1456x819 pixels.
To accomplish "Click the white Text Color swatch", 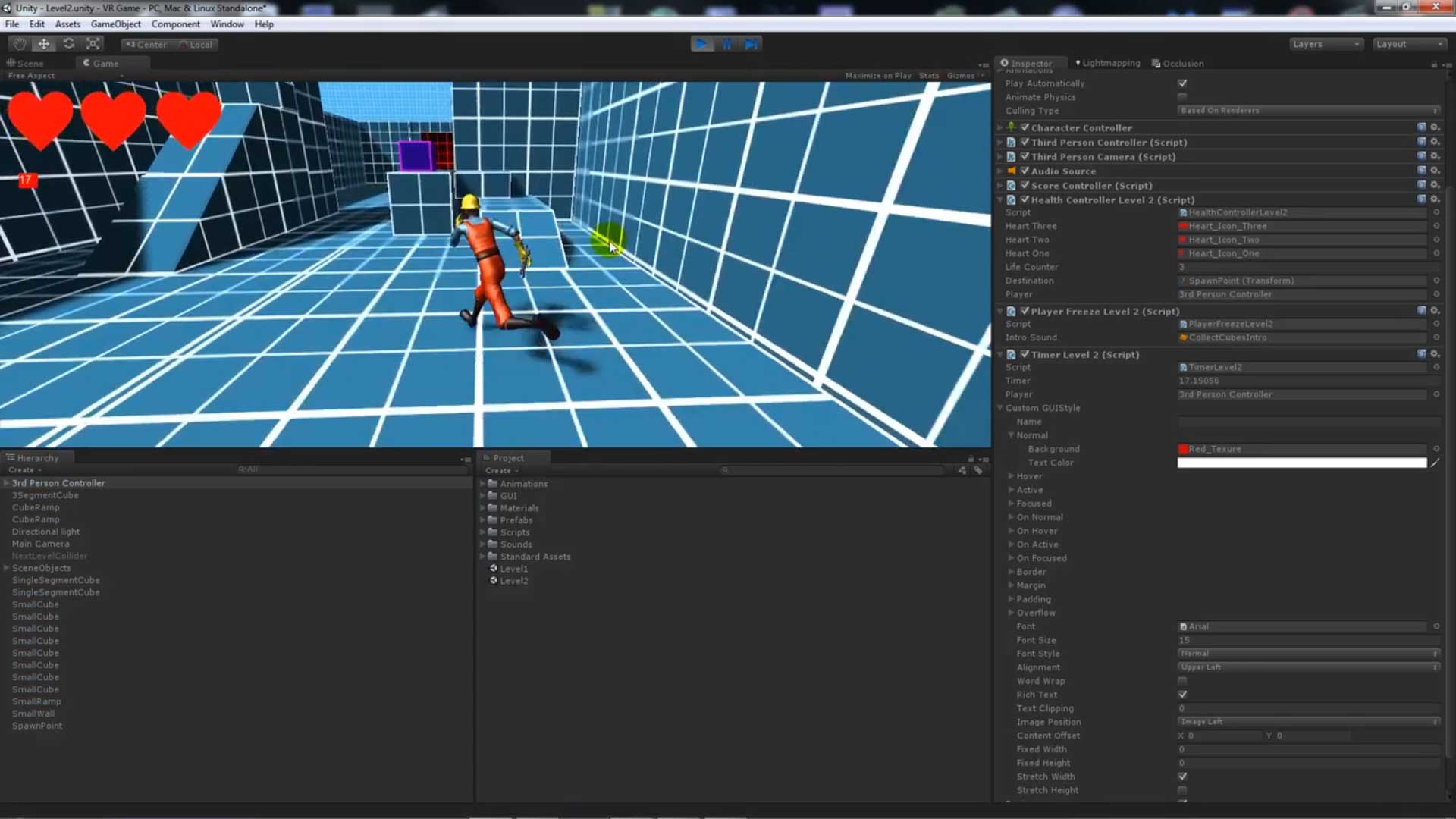I will pyautogui.click(x=1301, y=463).
